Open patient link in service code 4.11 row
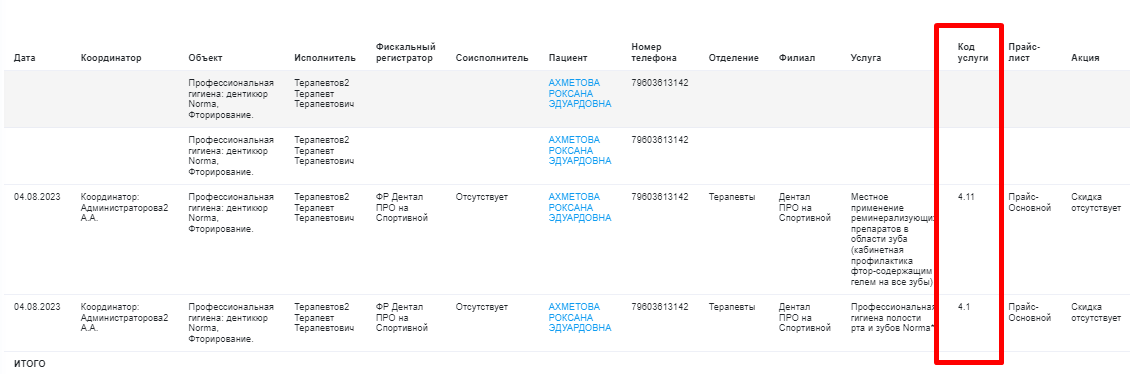 [580, 208]
